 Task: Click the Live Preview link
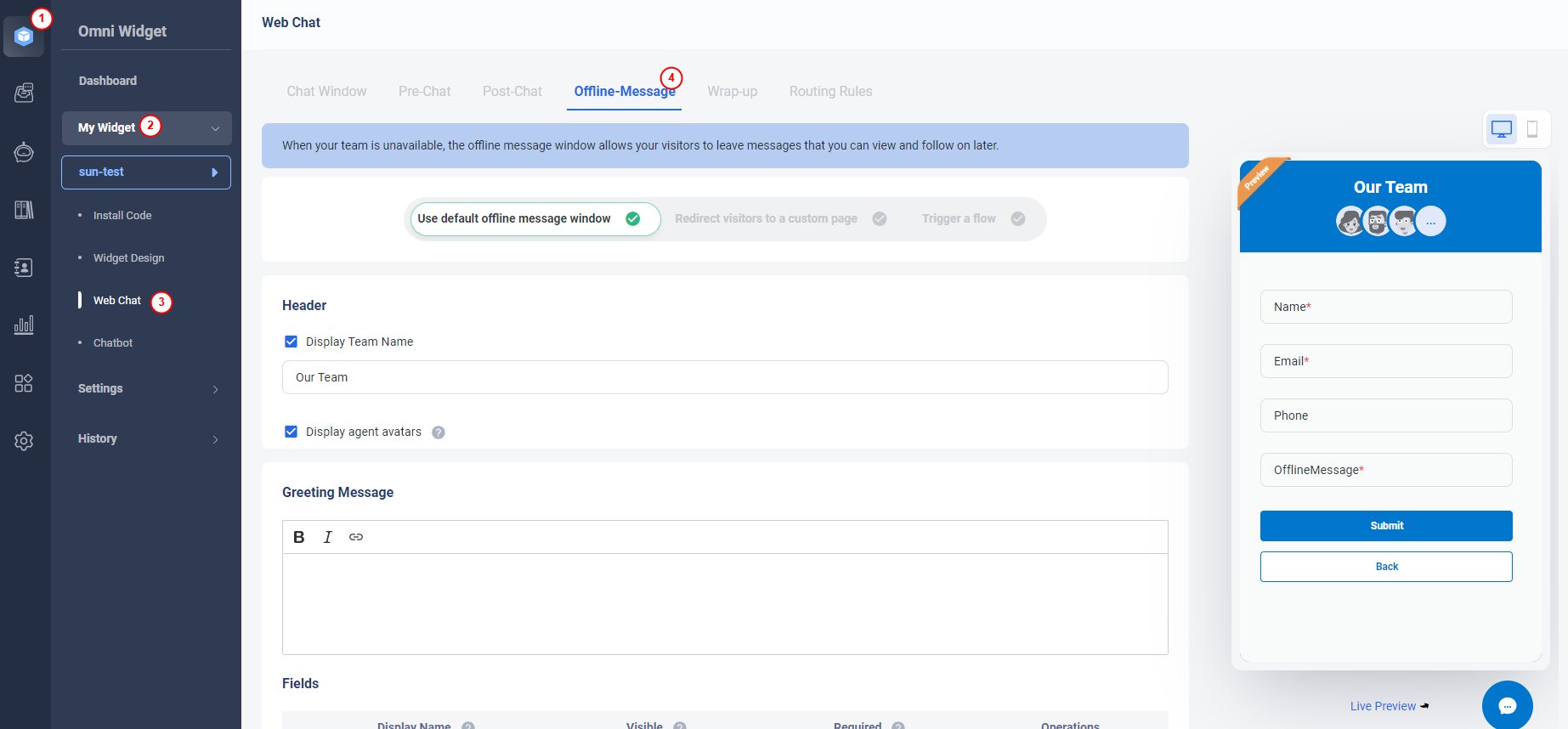[1383, 706]
